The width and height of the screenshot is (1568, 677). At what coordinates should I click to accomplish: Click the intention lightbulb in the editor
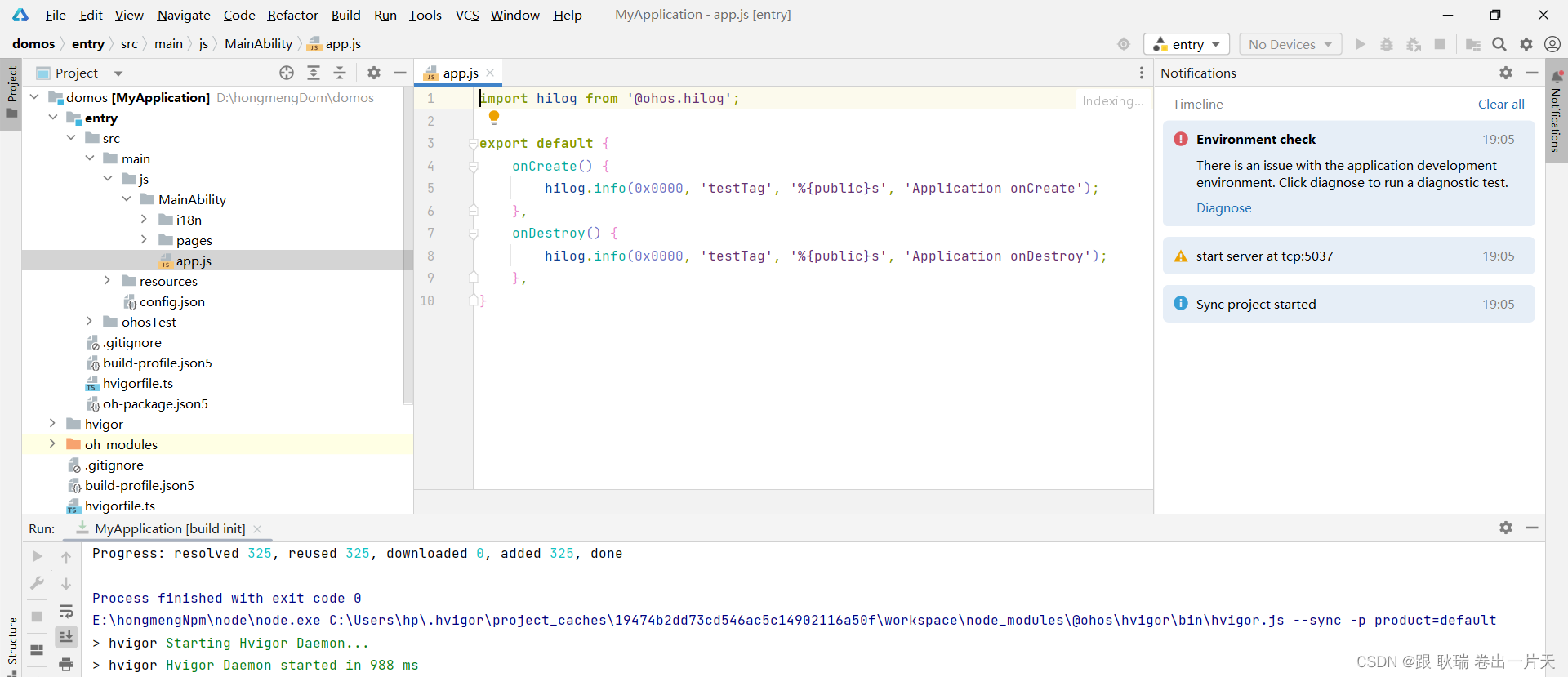[494, 118]
